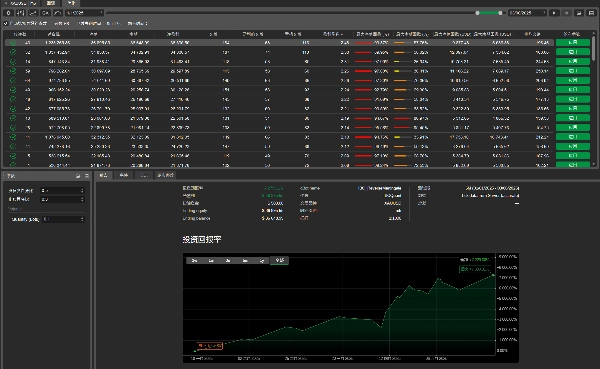Select the first time-range button above the chart

[194, 261]
